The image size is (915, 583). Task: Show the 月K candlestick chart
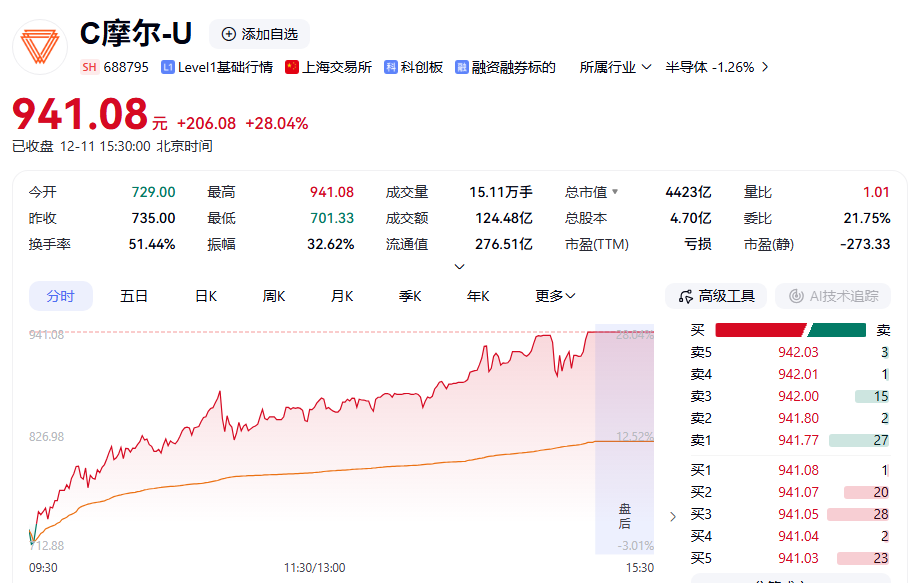pyautogui.click(x=342, y=296)
